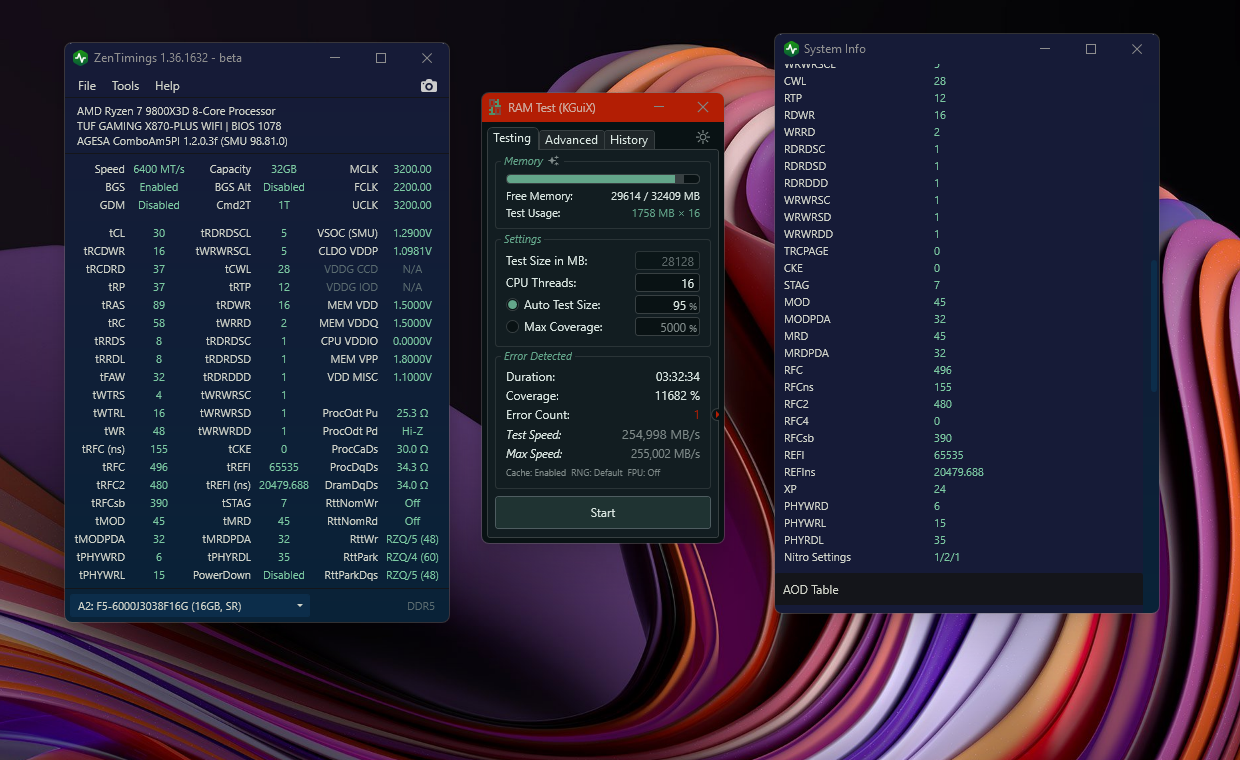Click the PHYRDL 35 row in System Info
Viewport: 1240px width, 760px height.
click(x=960, y=540)
